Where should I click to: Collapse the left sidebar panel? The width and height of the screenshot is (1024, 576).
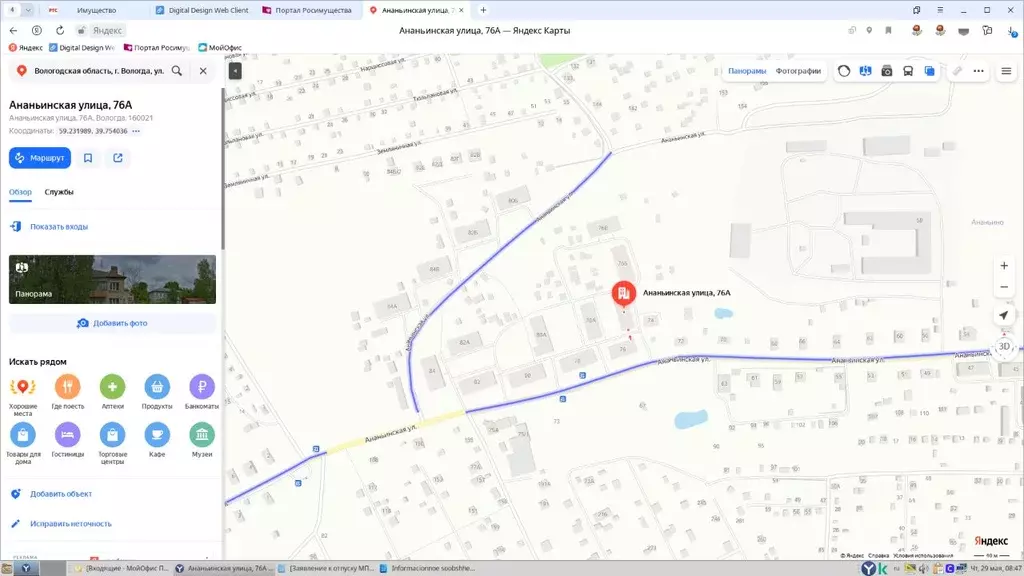pos(235,71)
